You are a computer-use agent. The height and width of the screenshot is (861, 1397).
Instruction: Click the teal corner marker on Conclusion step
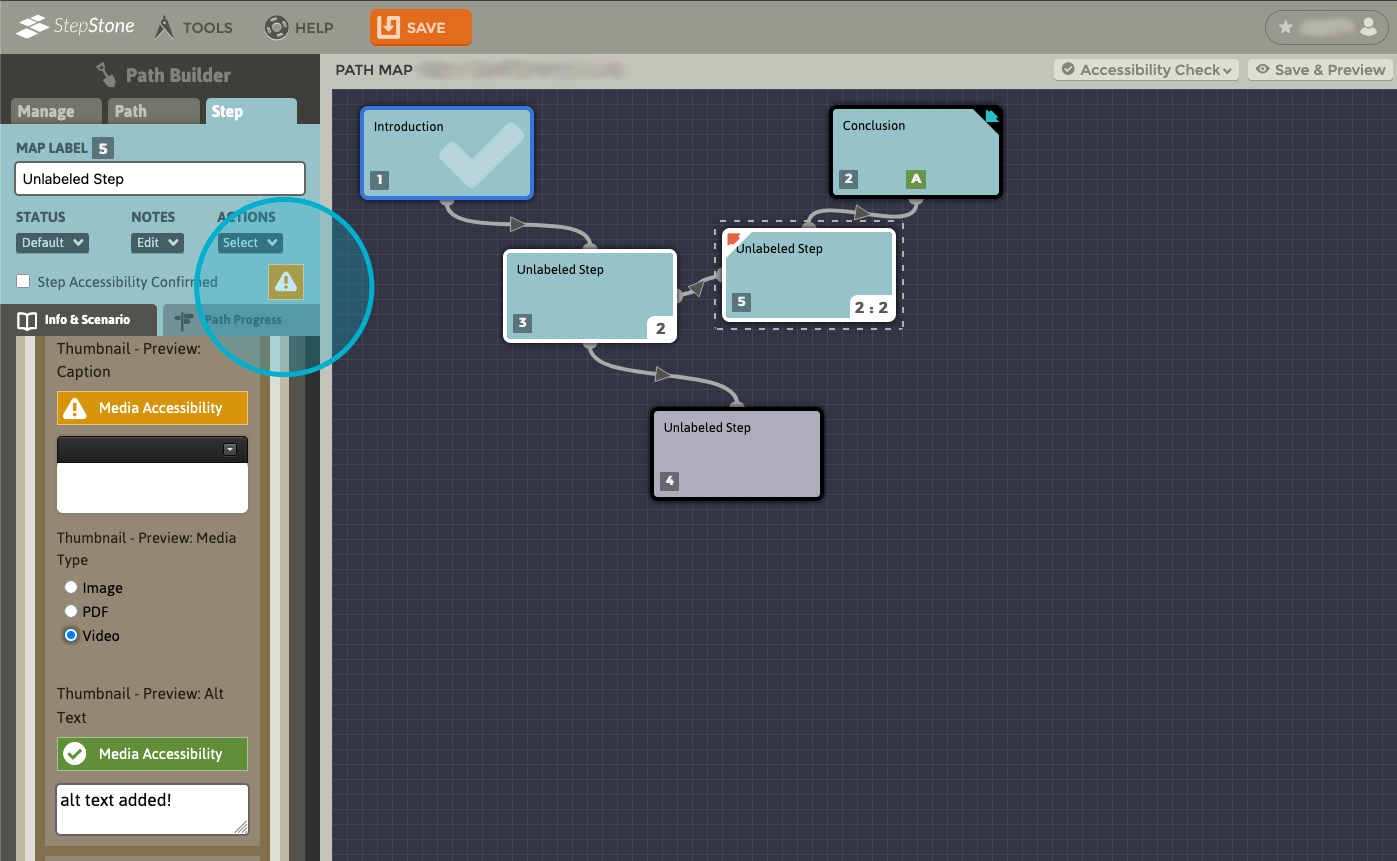991,117
